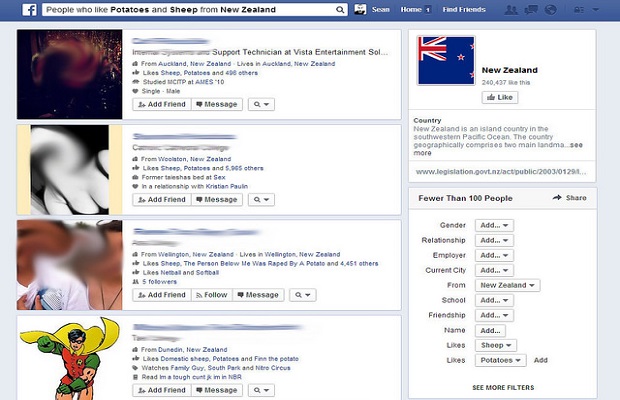The height and width of the screenshot is (400, 620).
Task: Open the '4,451 others' likes link
Action: coord(359,263)
